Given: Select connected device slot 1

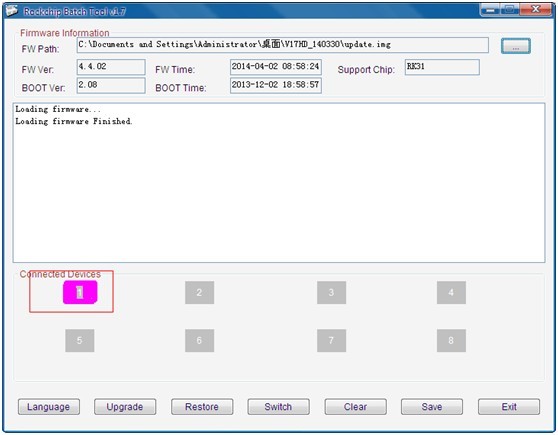Looking at the screenshot, I should pyautogui.click(x=80, y=292).
